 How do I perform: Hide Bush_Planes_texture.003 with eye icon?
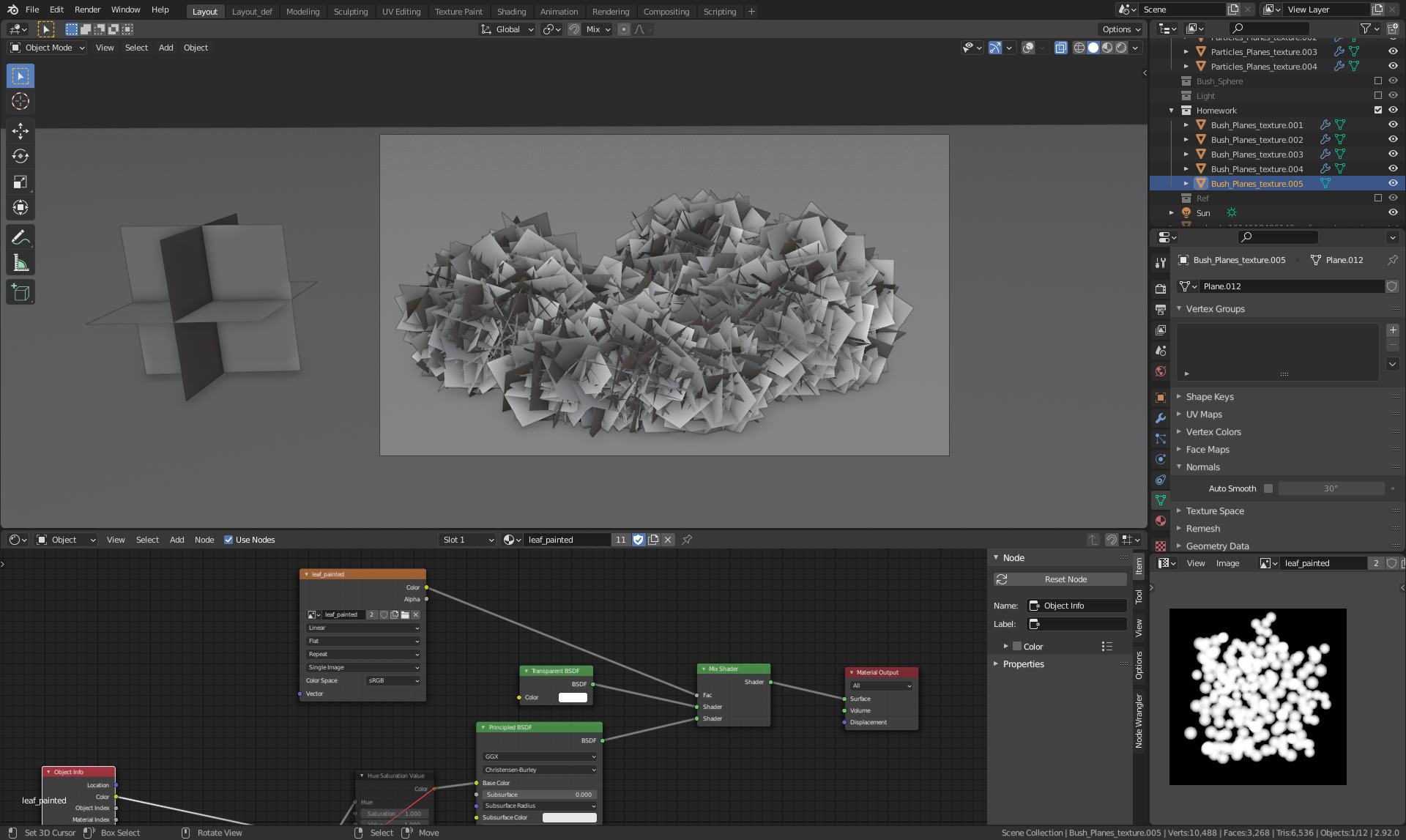click(x=1393, y=155)
